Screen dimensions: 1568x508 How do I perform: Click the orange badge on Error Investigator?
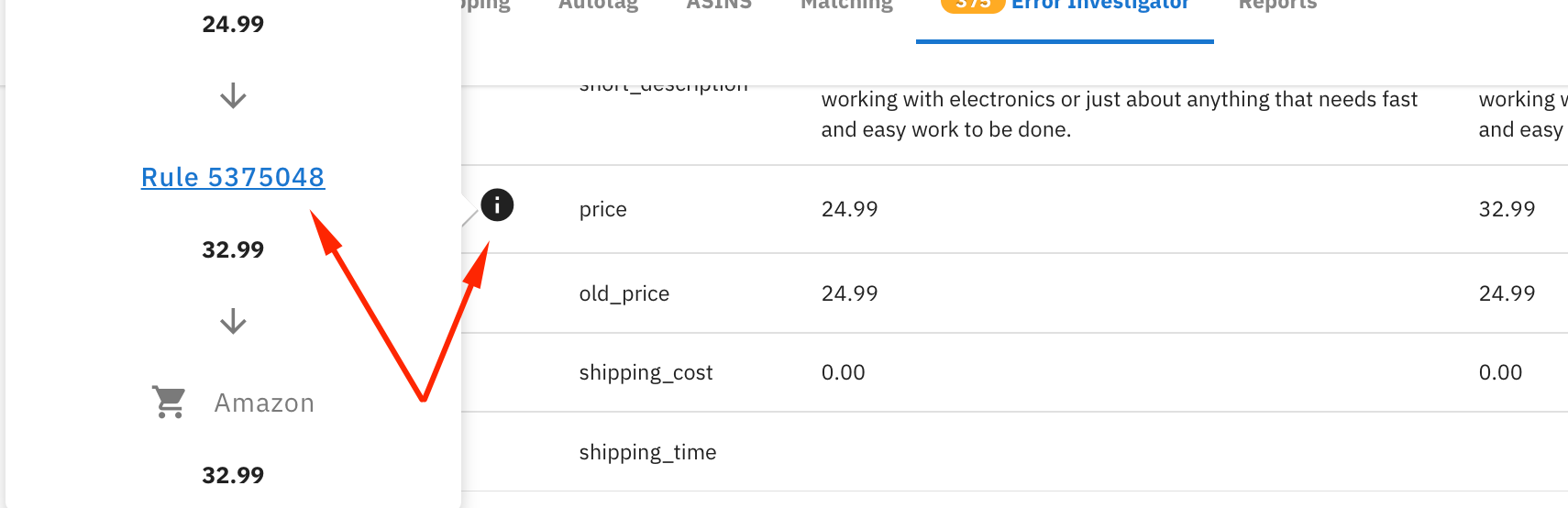coord(973,5)
